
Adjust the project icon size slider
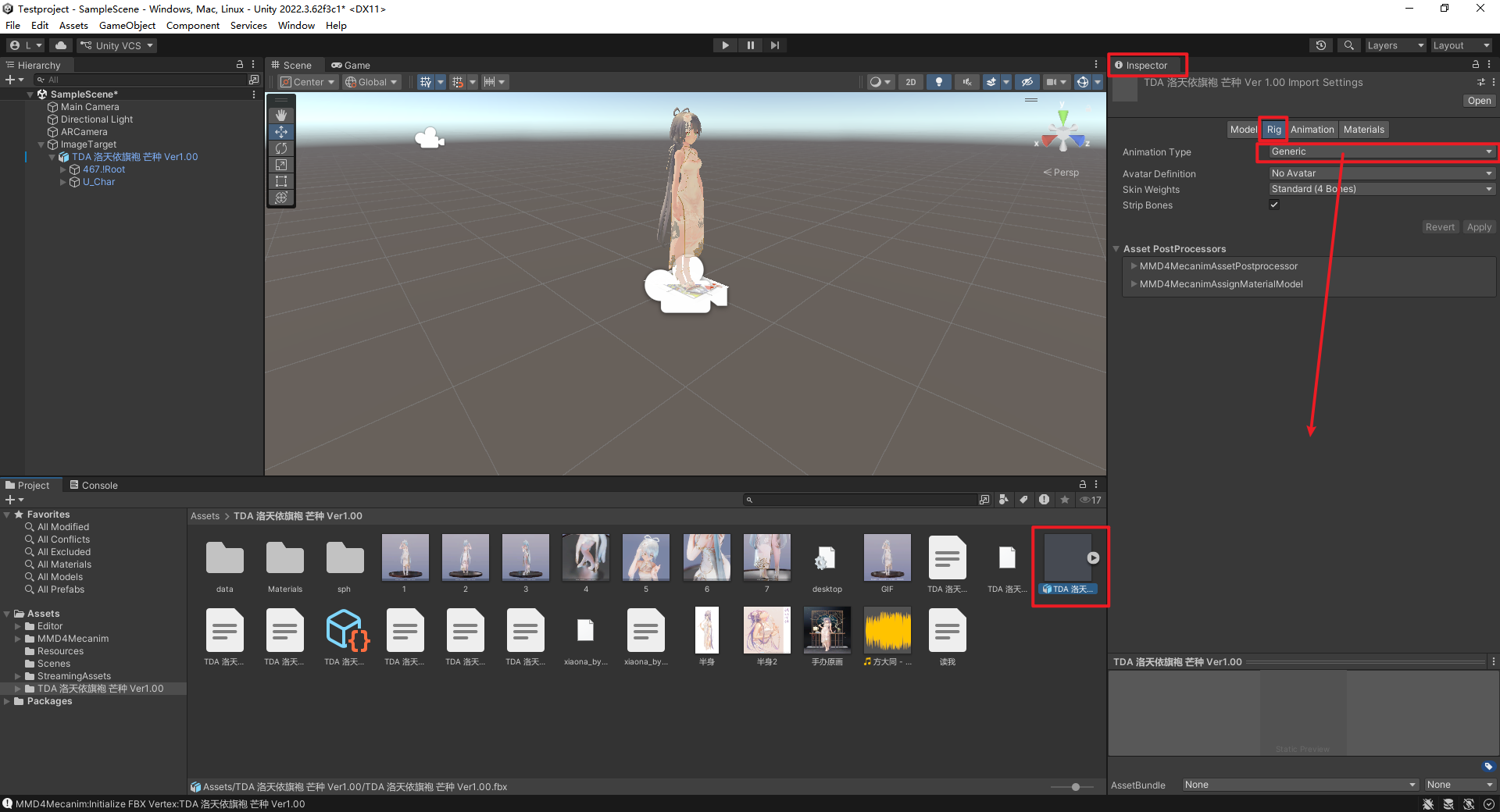1076,787
